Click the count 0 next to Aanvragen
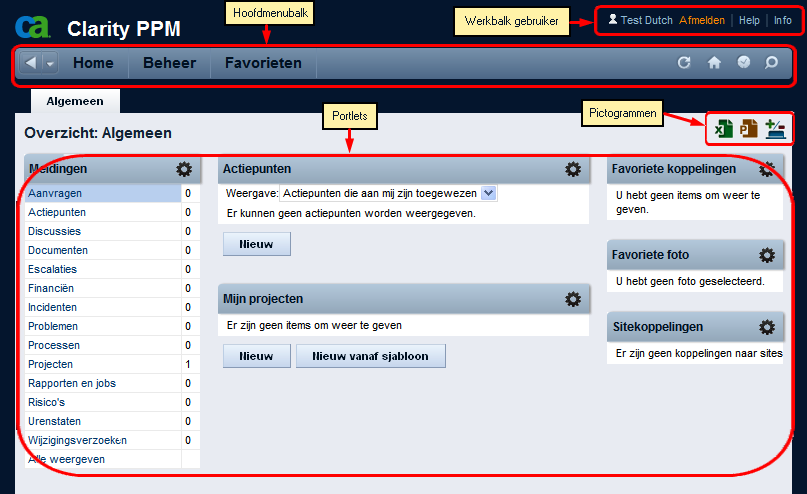This screenshot has width=807, height=494. [188, 193]
